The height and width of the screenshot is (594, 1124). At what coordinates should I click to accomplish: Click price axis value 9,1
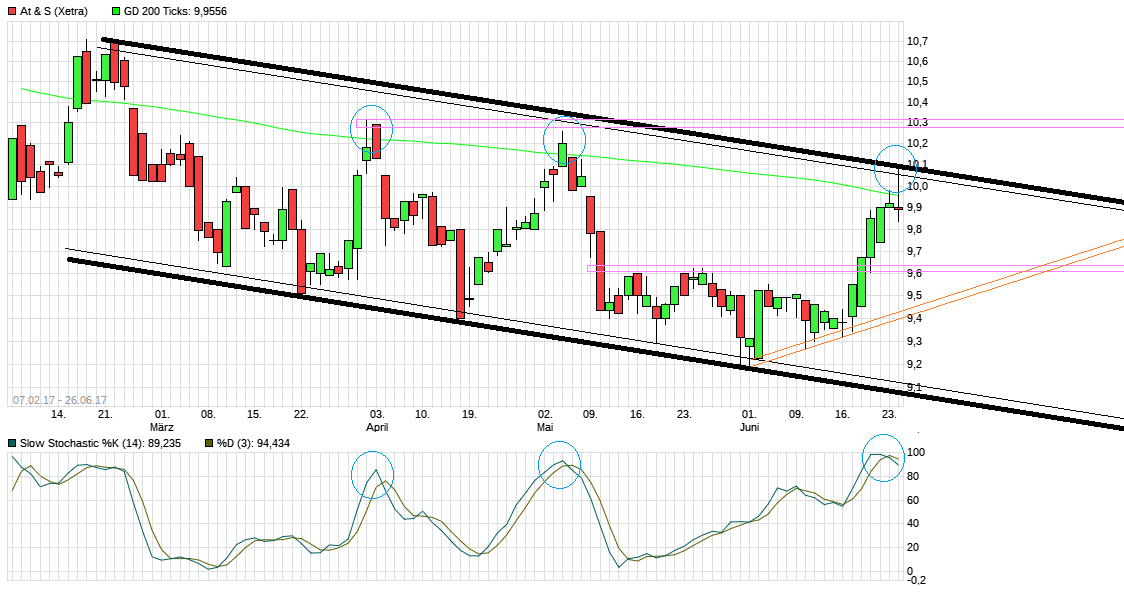(x=915, y=388)
